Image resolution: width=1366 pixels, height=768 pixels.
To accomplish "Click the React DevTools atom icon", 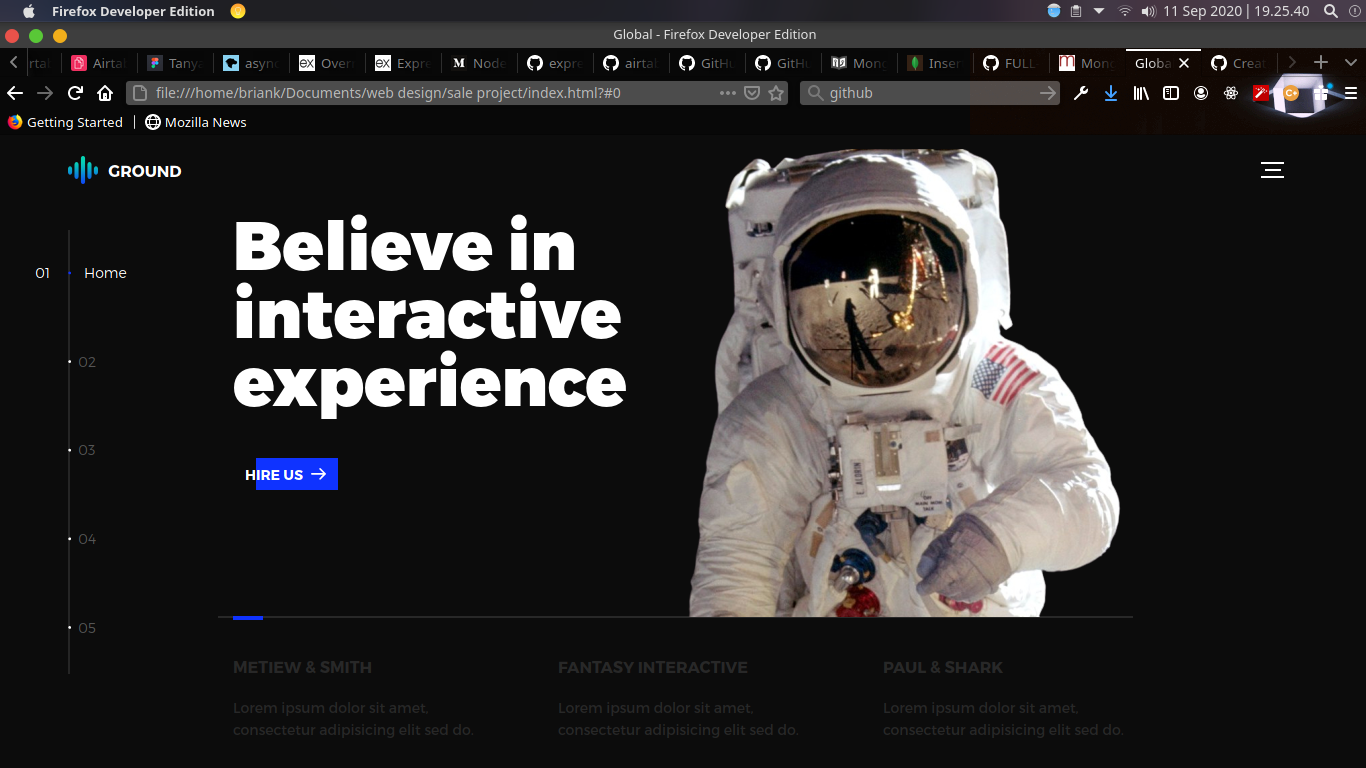I will pyautogui.click(x=1231, y=93).
